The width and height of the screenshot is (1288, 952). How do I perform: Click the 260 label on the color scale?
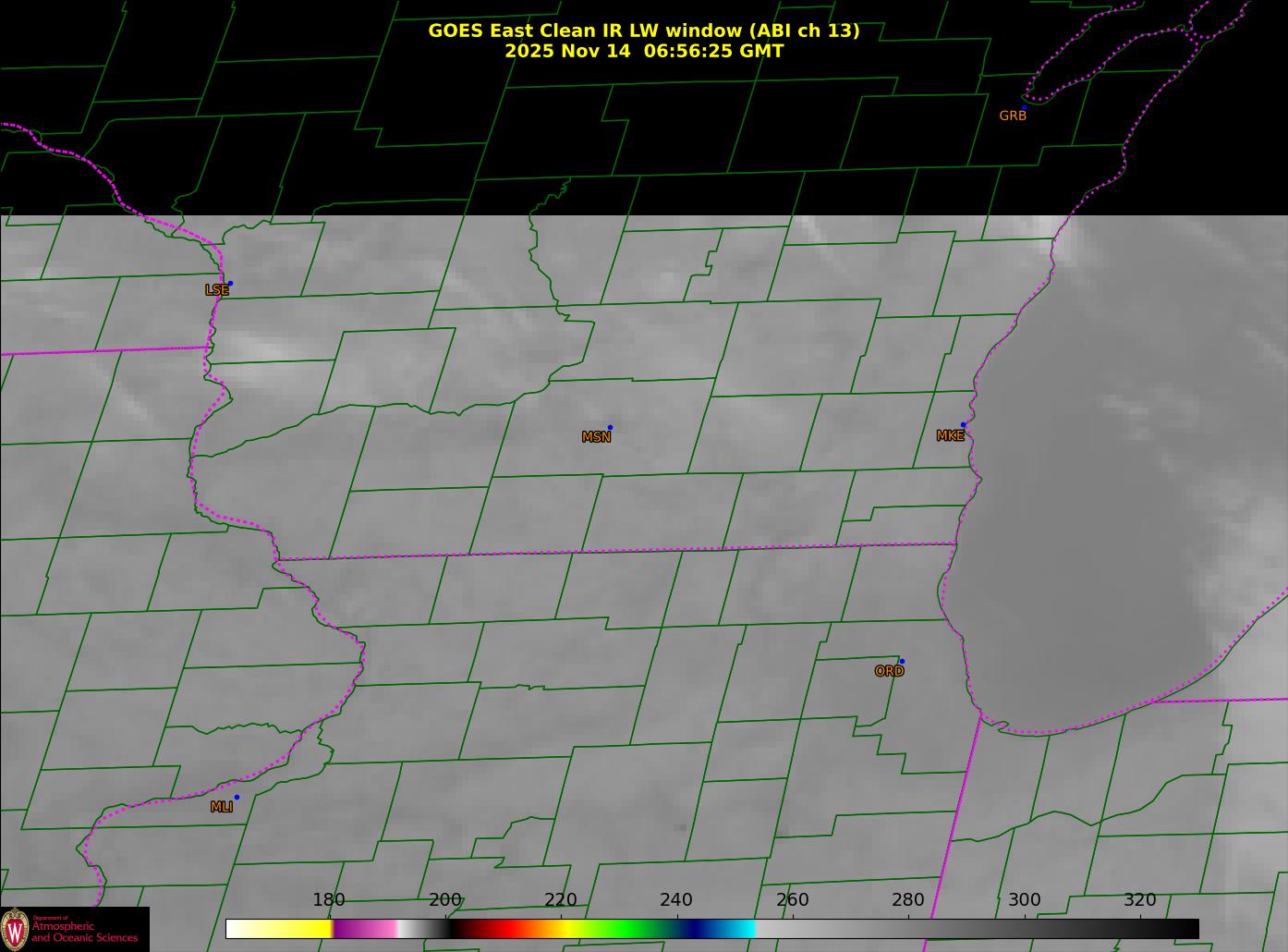(793, 900)
